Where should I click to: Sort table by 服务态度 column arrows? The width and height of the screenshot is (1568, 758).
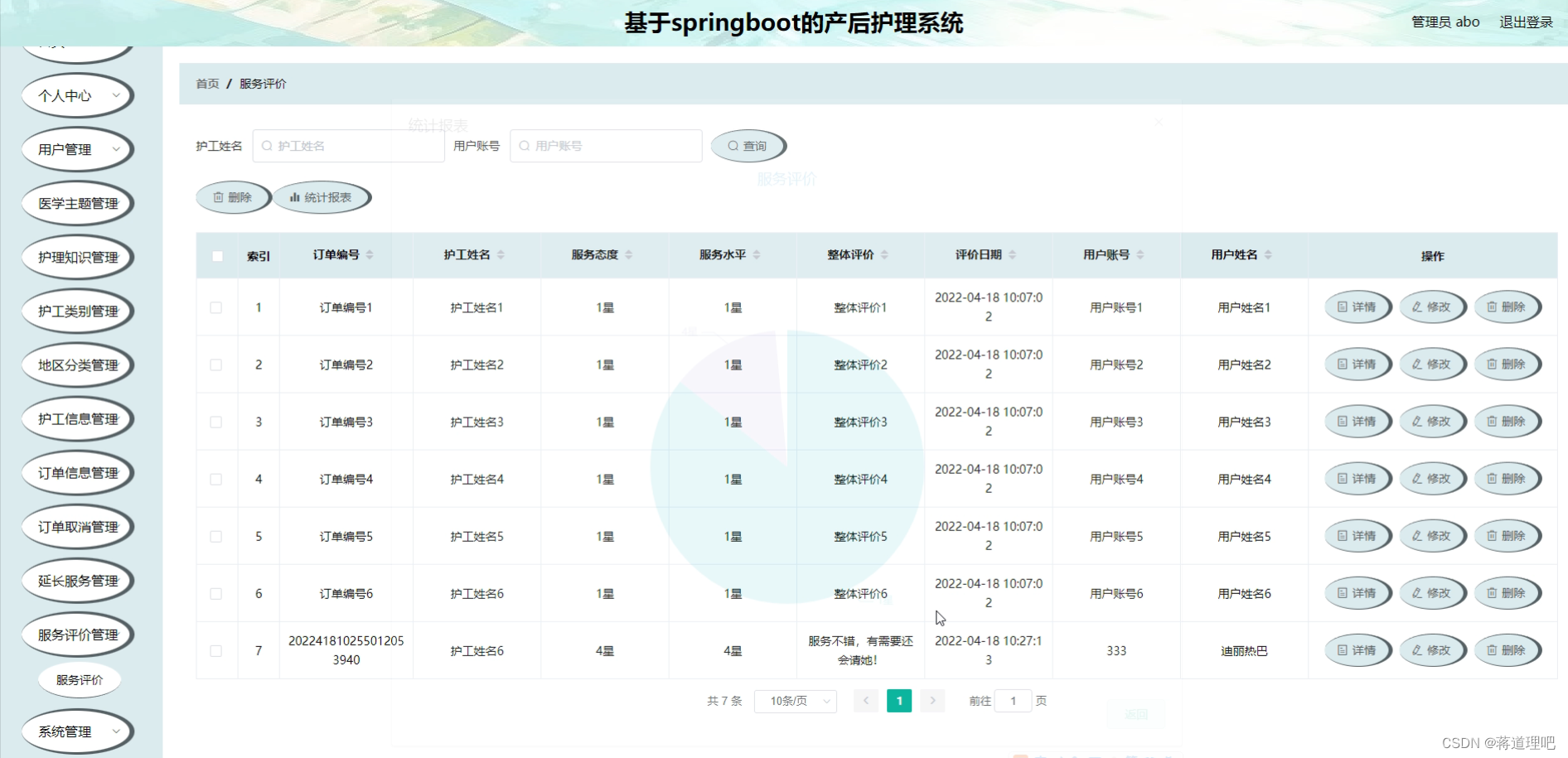[628, 255]
